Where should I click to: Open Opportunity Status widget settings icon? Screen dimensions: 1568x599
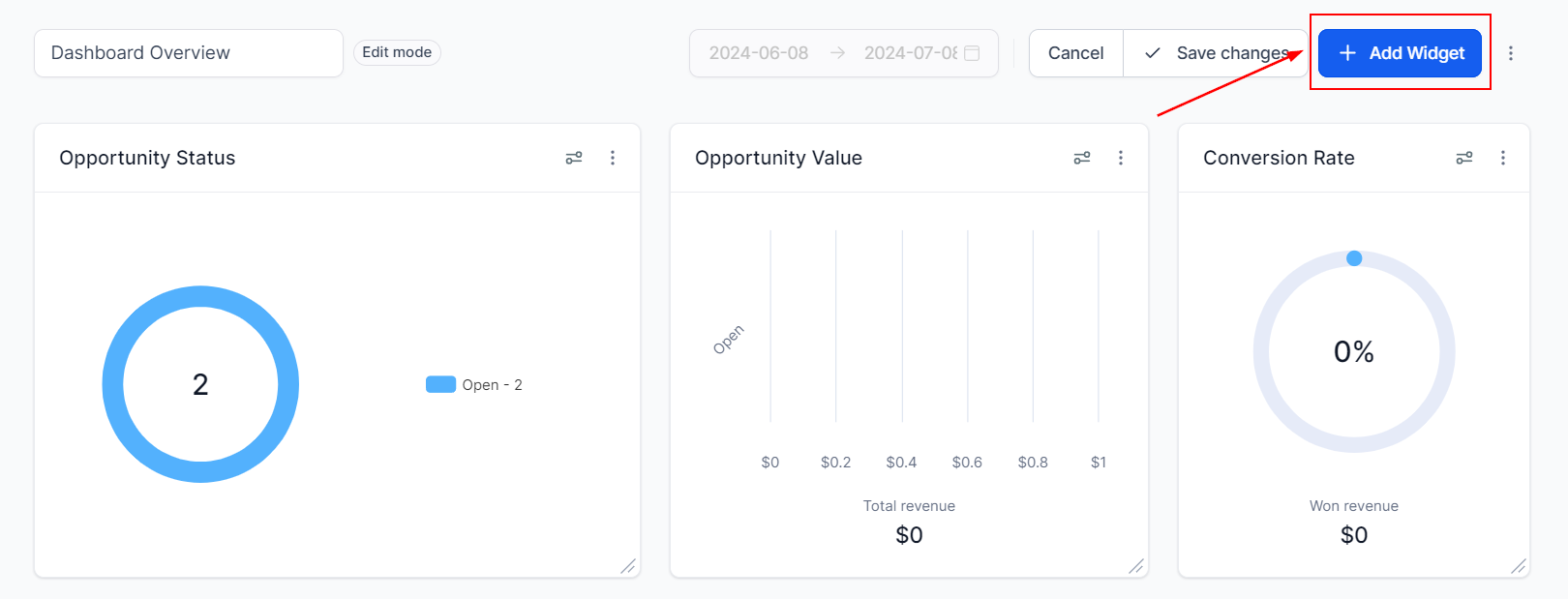(574, 158)
